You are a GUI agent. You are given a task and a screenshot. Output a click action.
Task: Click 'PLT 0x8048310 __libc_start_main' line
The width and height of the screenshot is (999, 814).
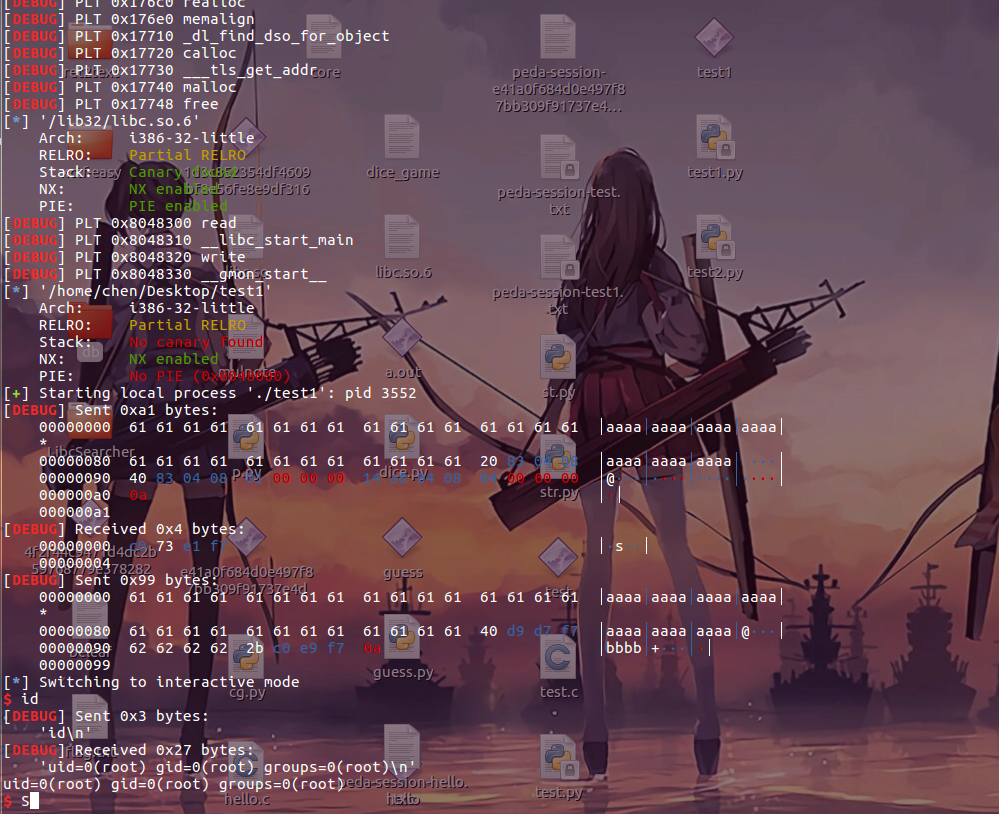point(179,240)
